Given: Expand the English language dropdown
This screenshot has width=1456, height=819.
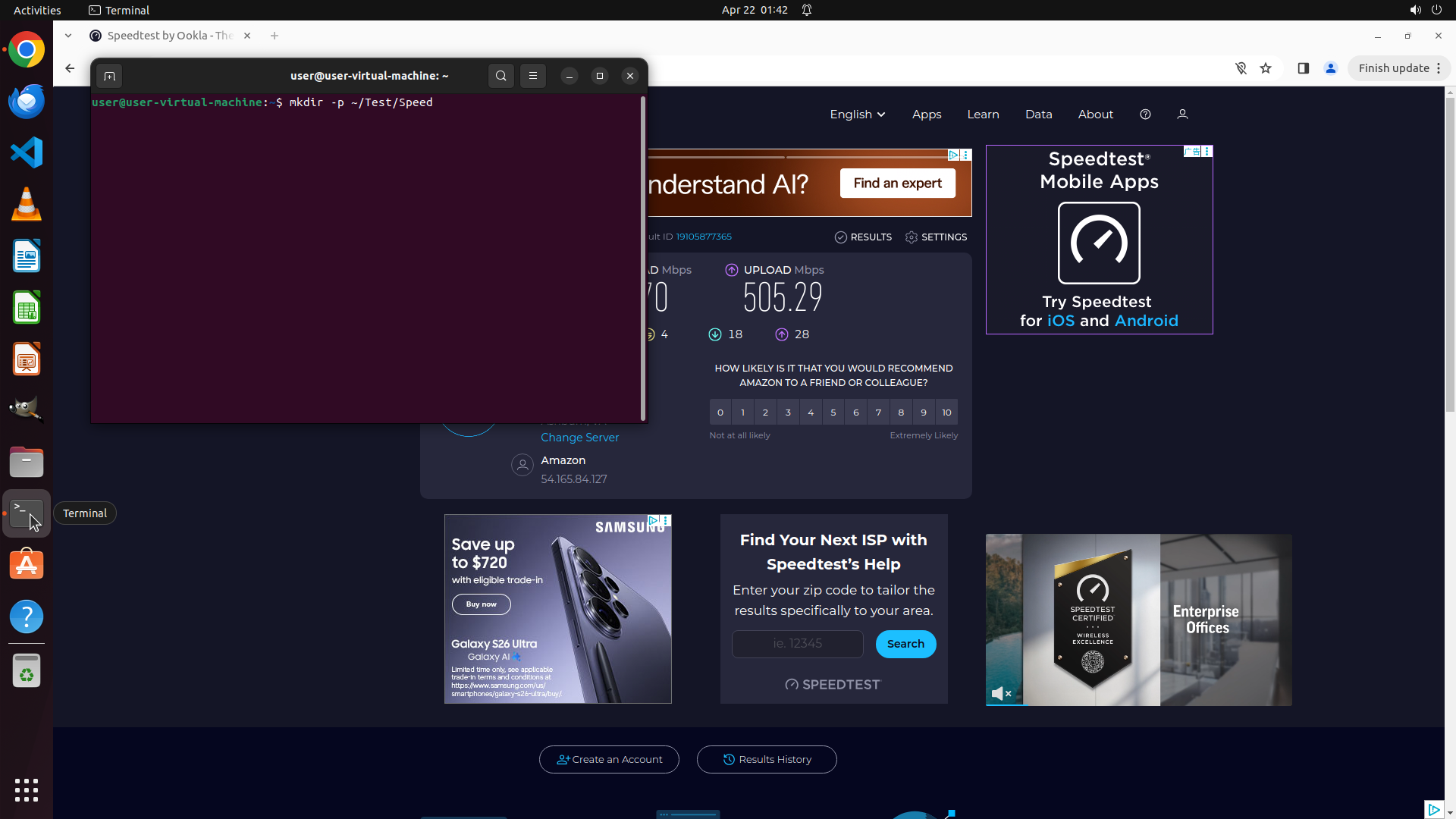Looking at the screenshot, I should click(857, 115).
